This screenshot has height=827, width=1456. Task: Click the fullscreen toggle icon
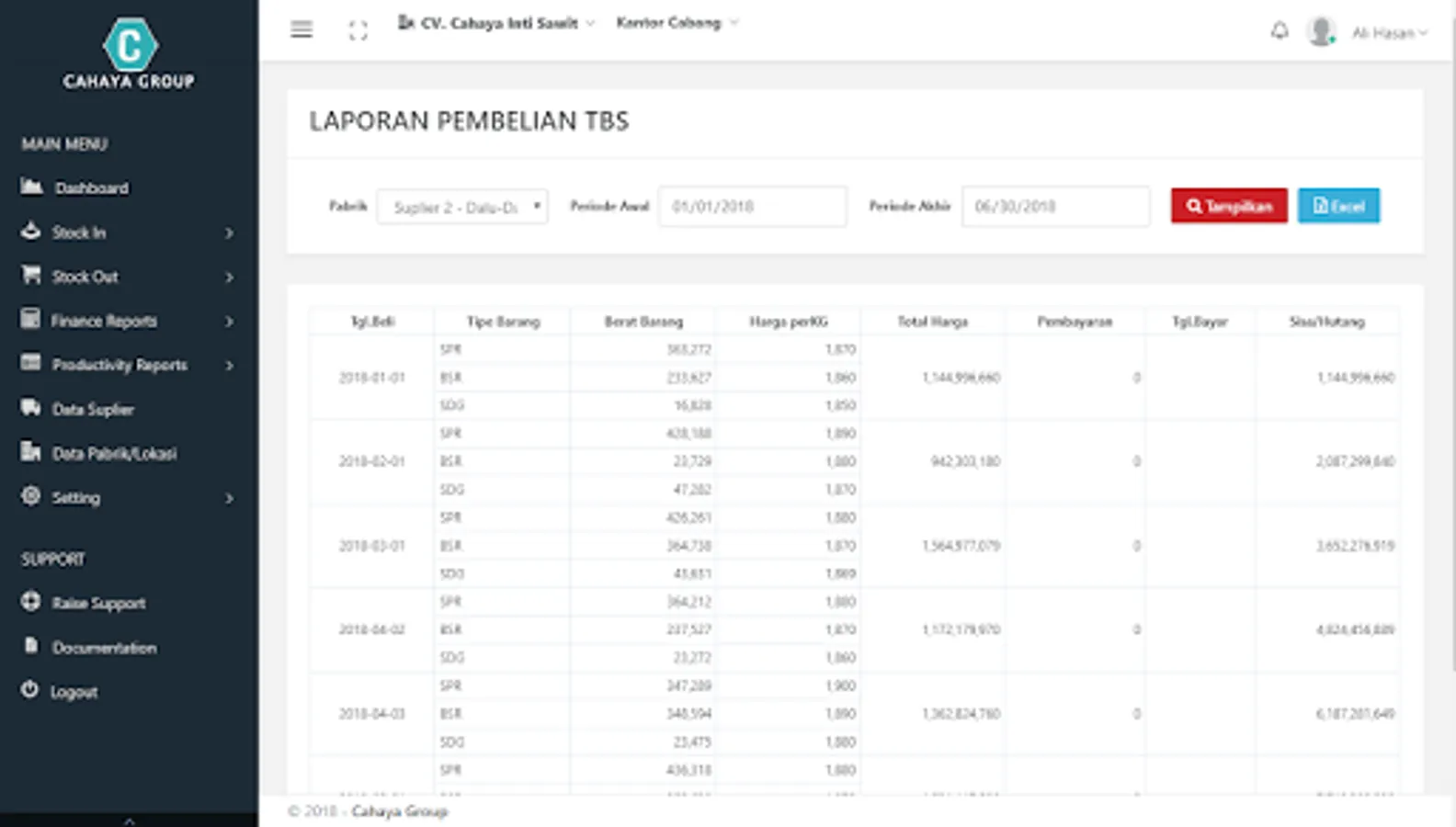point(358,30)
